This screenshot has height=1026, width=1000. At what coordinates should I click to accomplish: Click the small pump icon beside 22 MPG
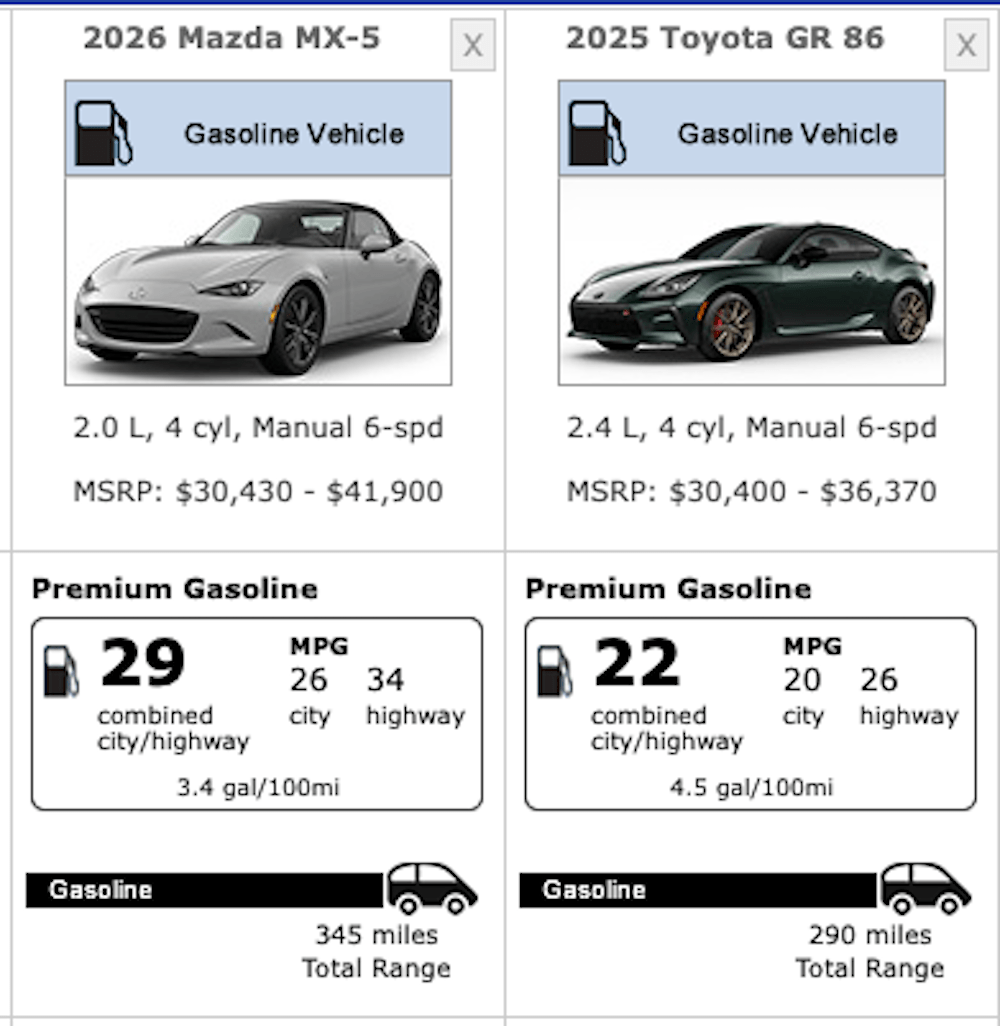[555, 671]
